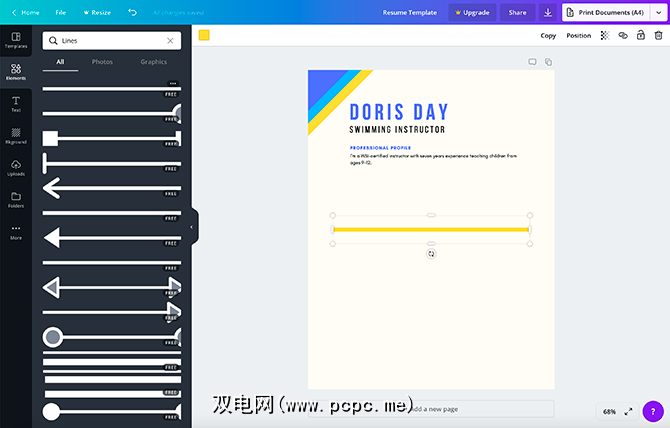The width and height of the screenshot is (670, 428).
Task: Add the T-shaped end line element
Action: pos(112,163)
